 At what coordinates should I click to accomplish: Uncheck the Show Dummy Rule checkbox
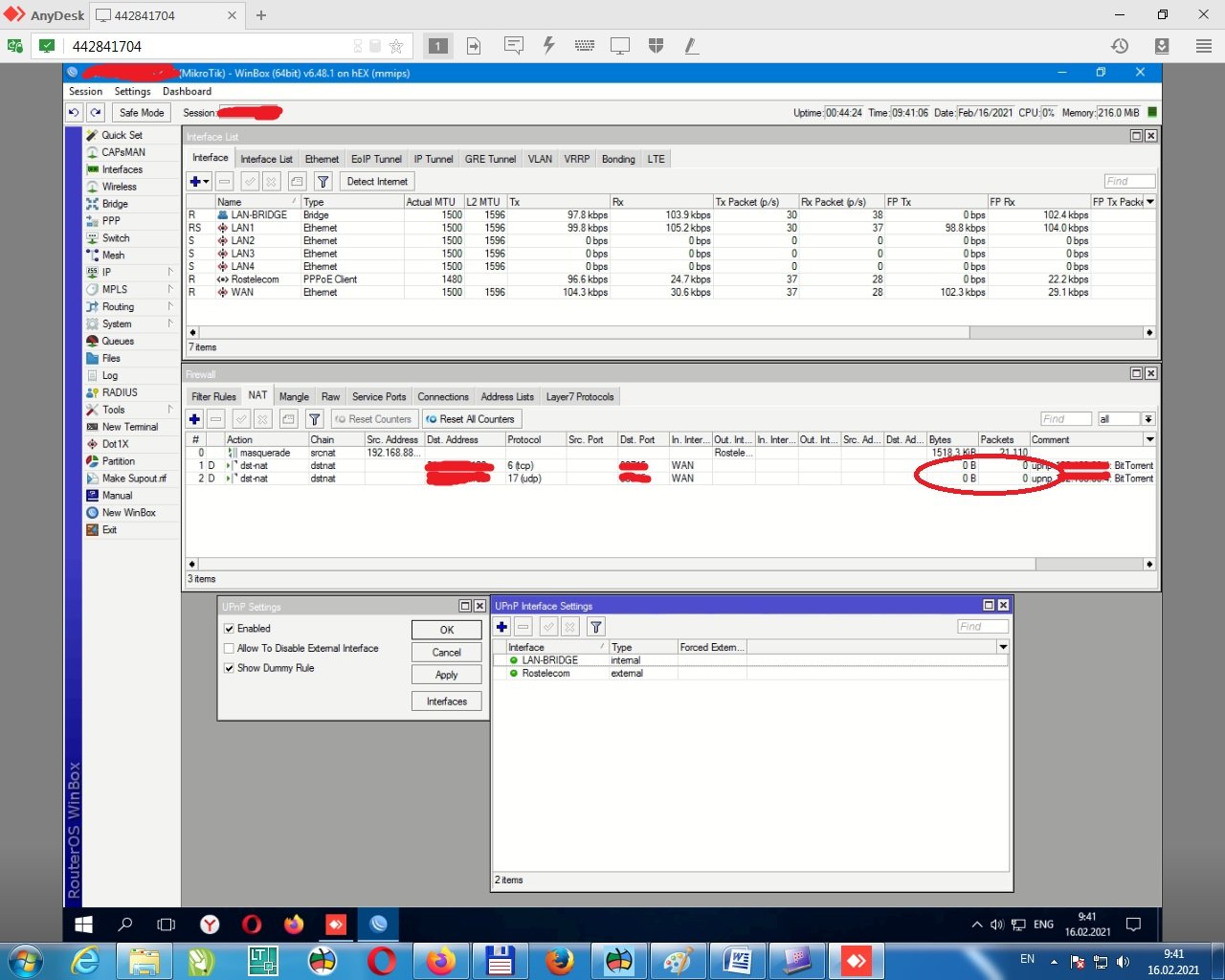pyautogui.click(x=230, y=668)
